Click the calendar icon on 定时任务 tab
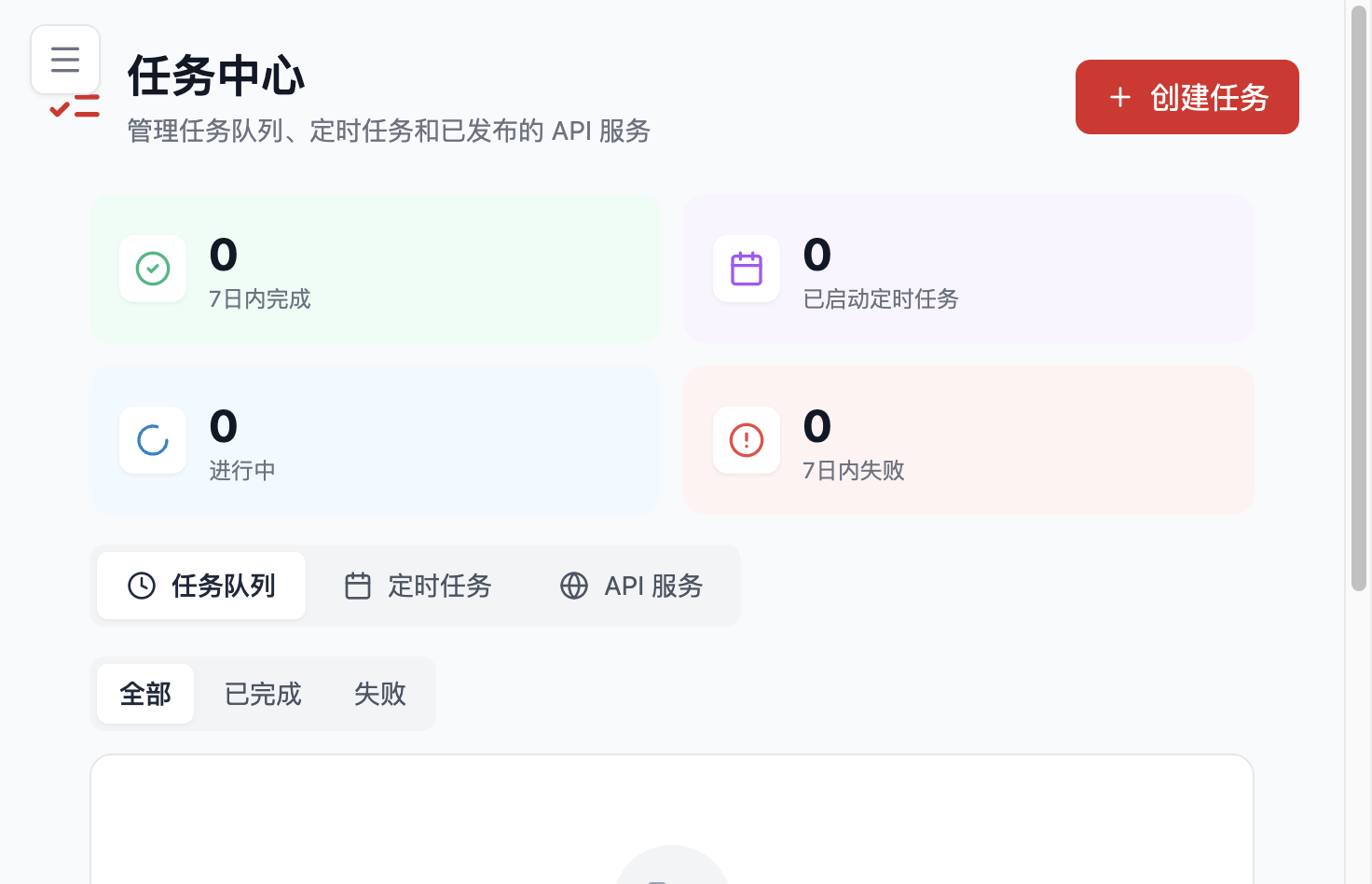 [x=357, y=586]
